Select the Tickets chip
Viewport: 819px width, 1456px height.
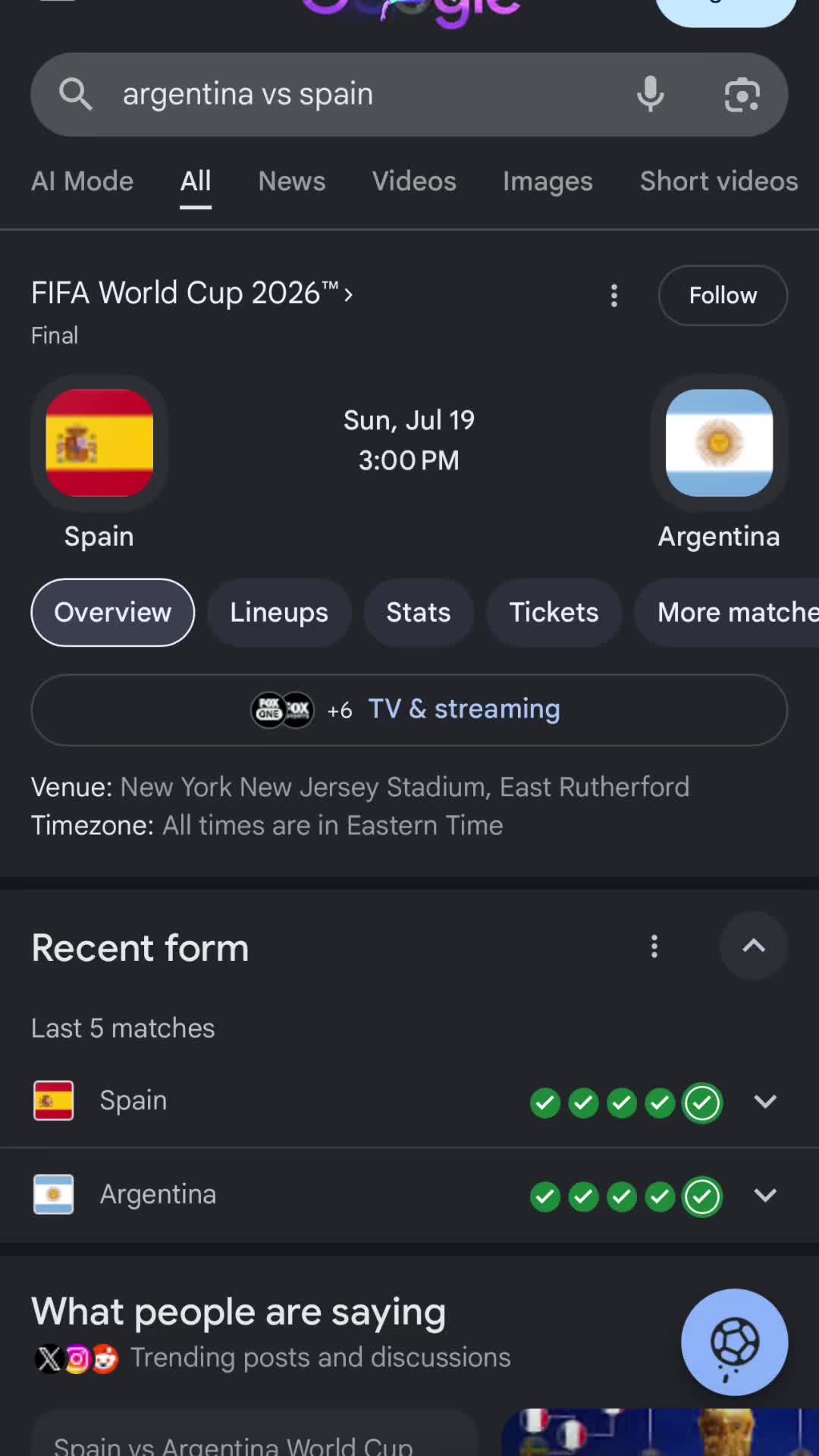point(554,612)
